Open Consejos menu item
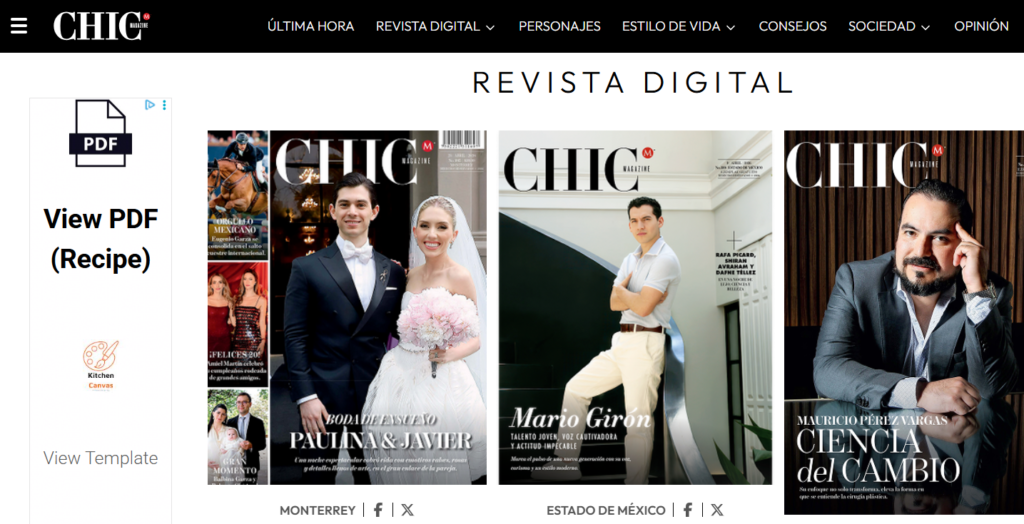The width and height of the screenshot is (1024, 524). pyautogui.click(x=793, y=26)
